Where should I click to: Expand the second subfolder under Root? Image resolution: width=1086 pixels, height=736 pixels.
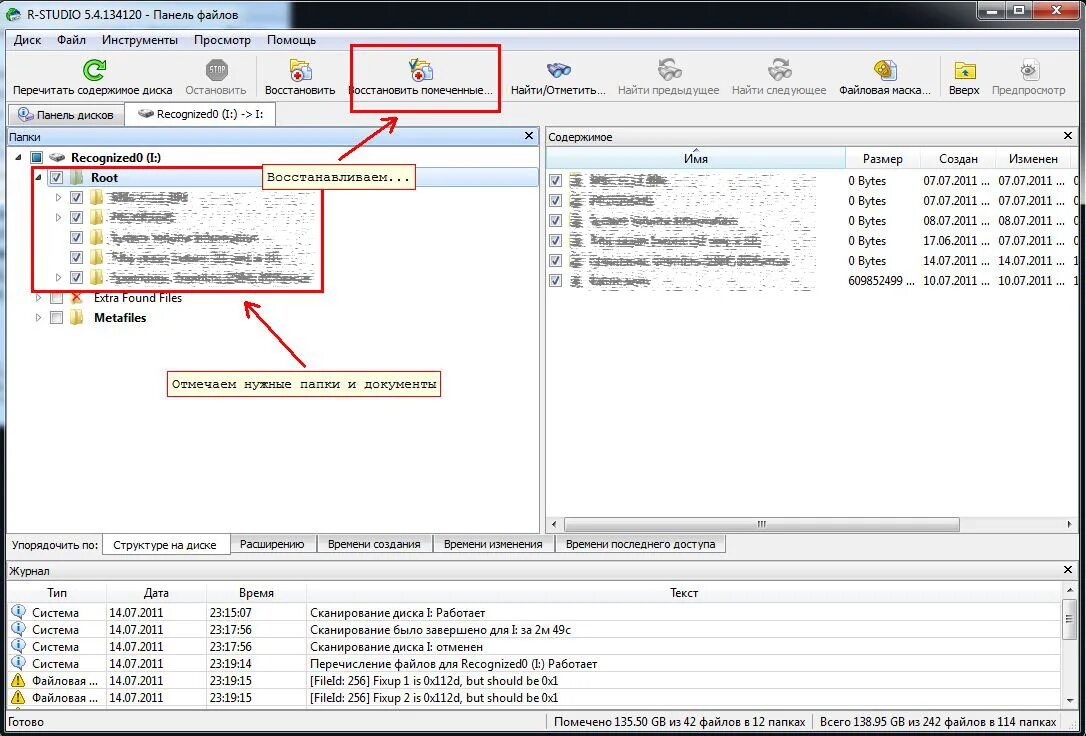58,217
